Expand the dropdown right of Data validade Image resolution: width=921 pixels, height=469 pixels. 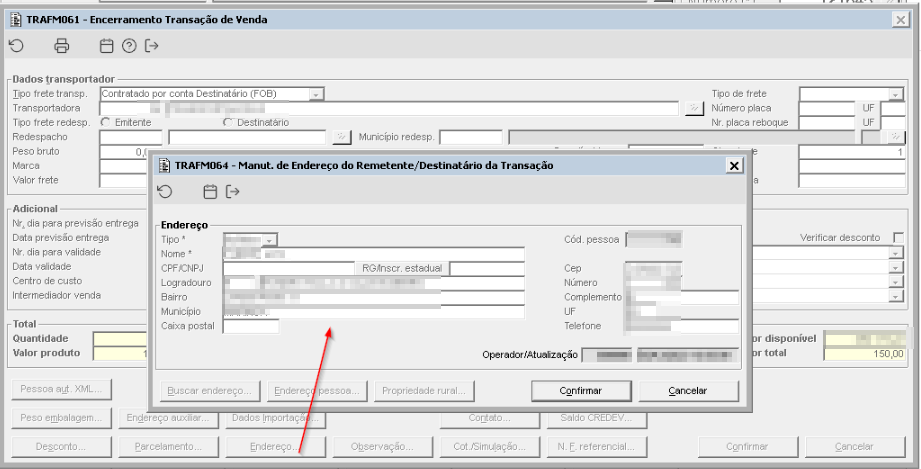tap(896, 267)
